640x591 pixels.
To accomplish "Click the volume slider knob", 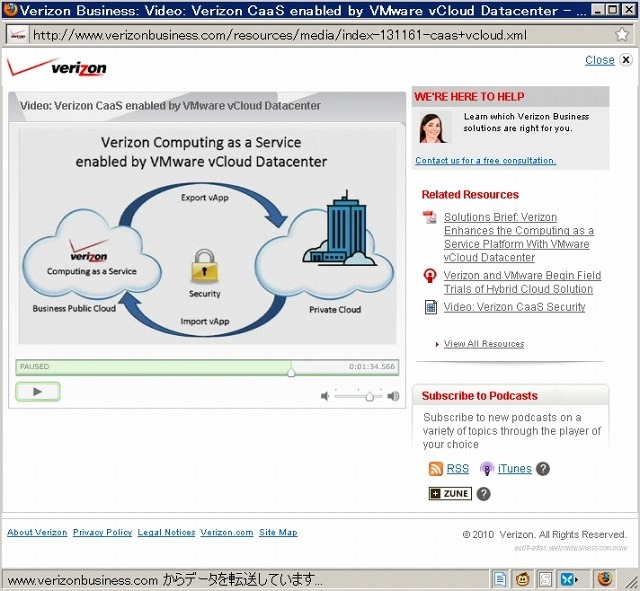I will 369,396.
